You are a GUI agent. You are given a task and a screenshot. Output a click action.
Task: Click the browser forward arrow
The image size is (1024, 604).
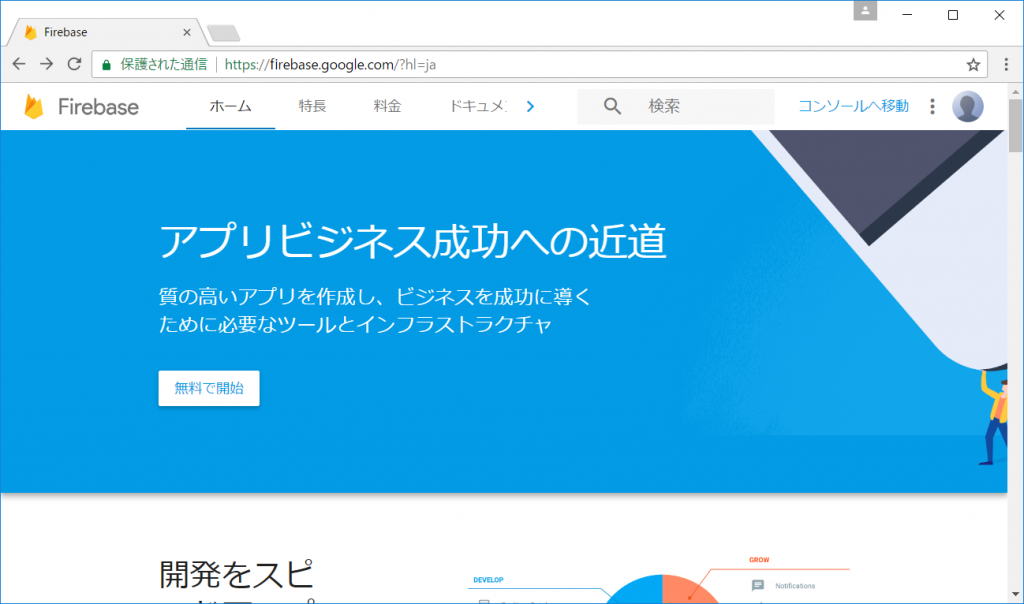pyautogui.click(x=46, y=63)
